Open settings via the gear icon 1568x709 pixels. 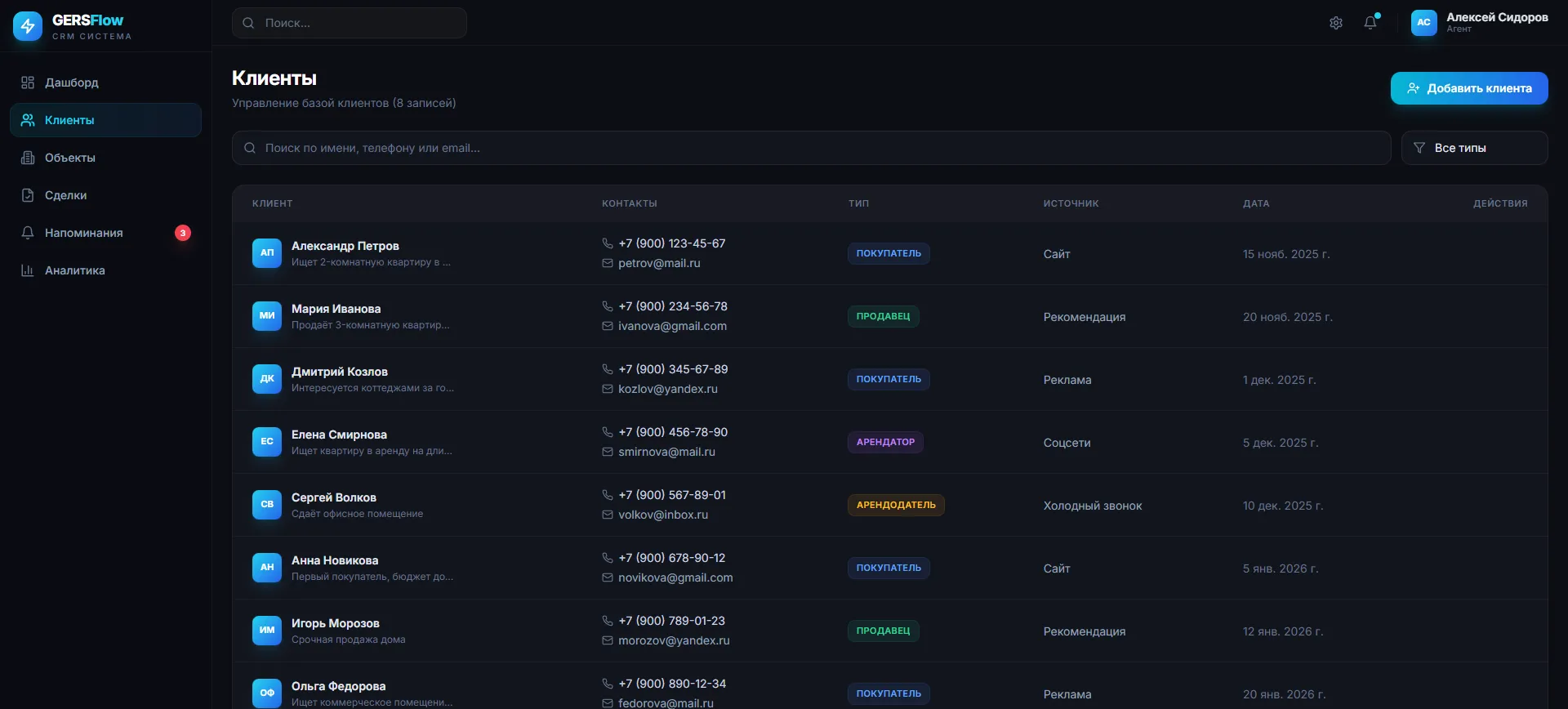1336,23
